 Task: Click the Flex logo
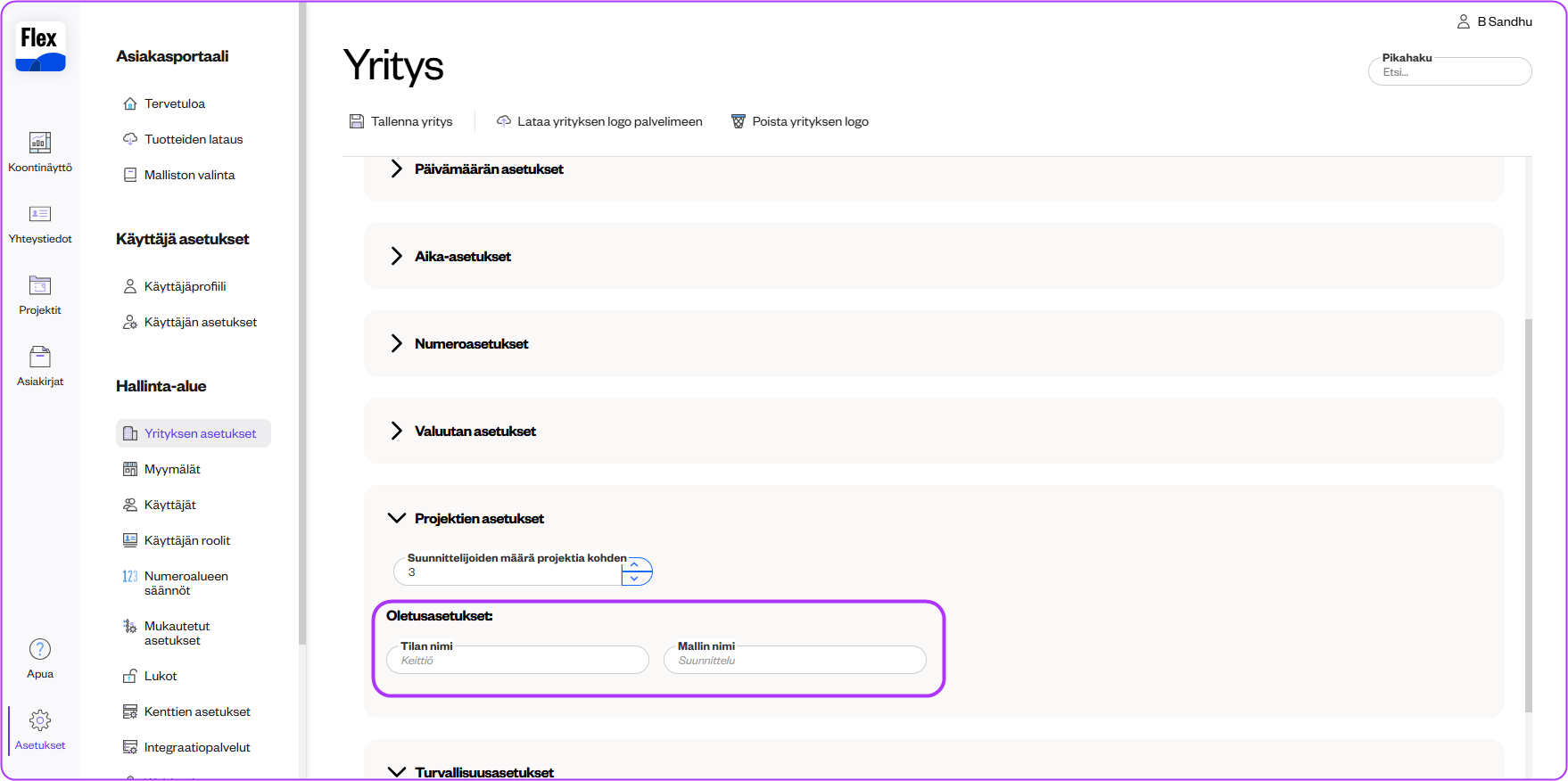tap(40, 46)
